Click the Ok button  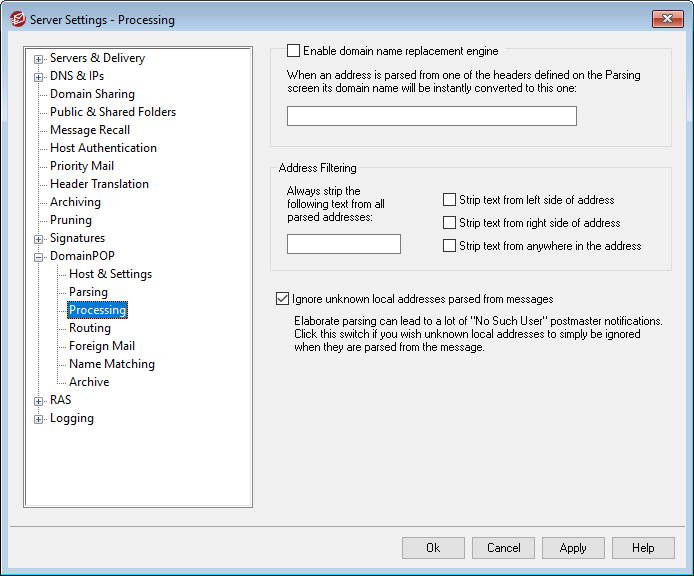[x=433, y=548]
